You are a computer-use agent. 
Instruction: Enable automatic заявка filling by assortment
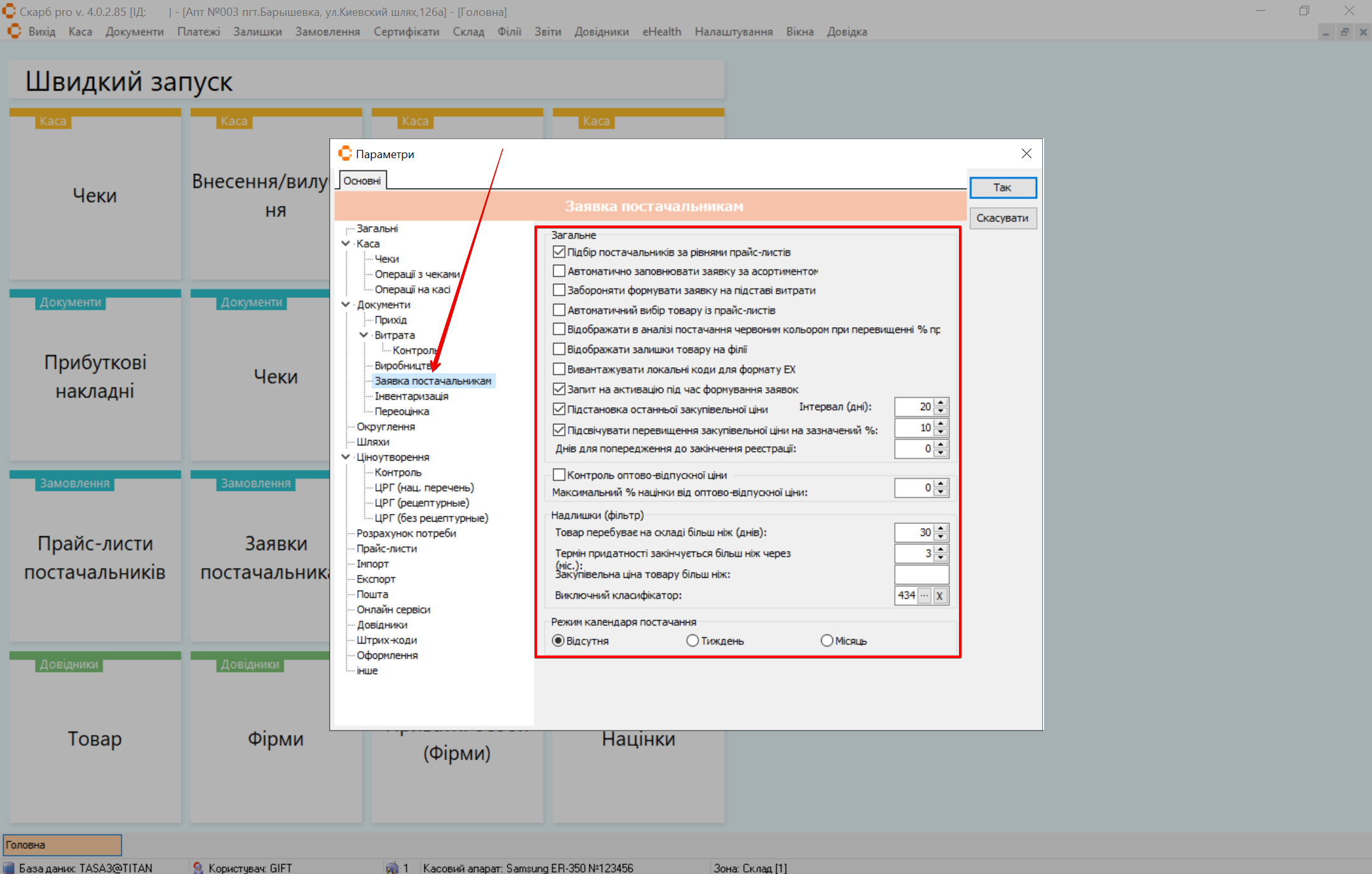[559, 271]
